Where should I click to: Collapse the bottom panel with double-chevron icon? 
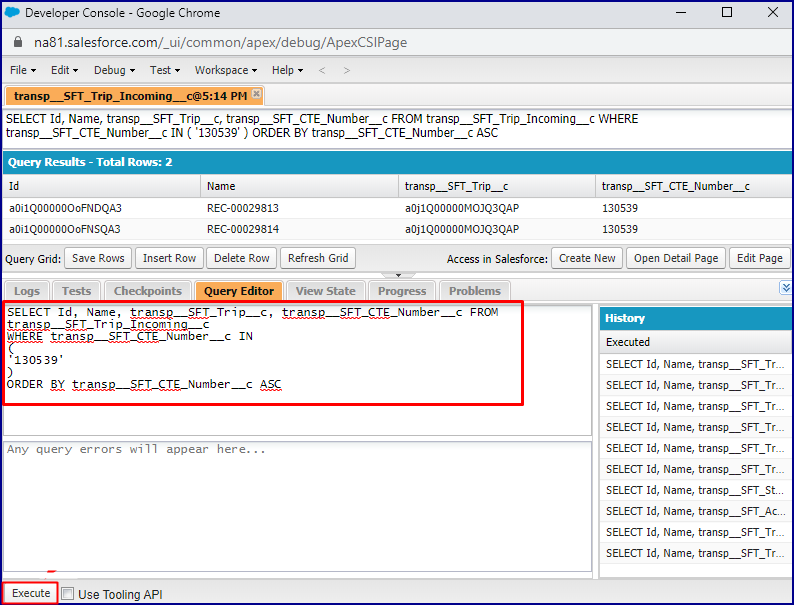click(x=785, y=288)
